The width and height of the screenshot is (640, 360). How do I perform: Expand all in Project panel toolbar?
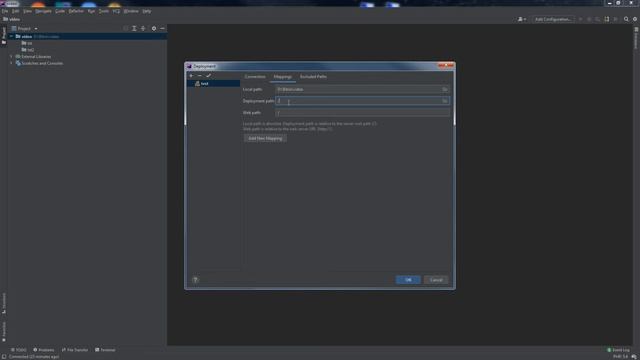point(134,29)
